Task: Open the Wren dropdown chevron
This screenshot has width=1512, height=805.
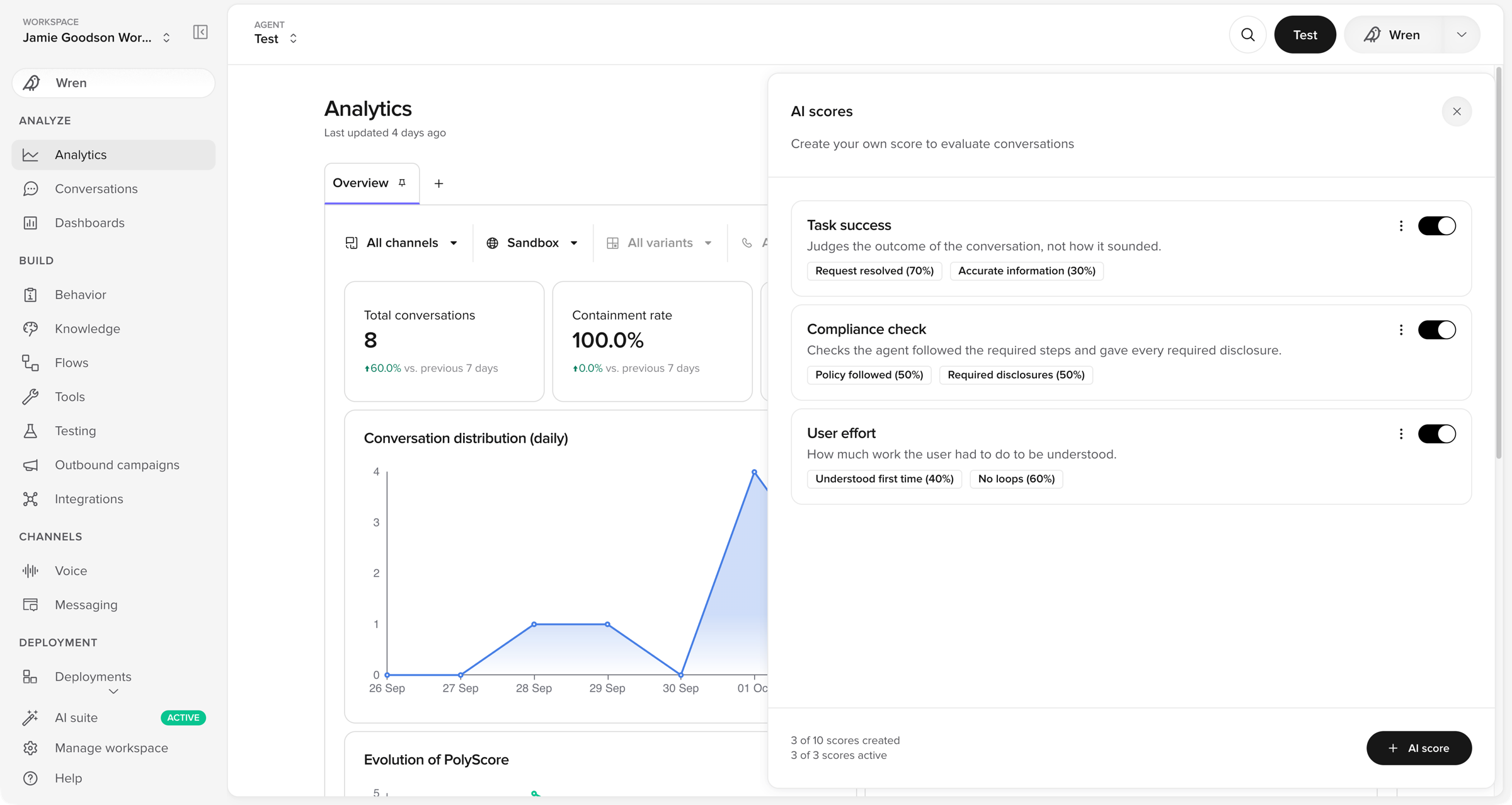Action: click(x=1461, y=35)
